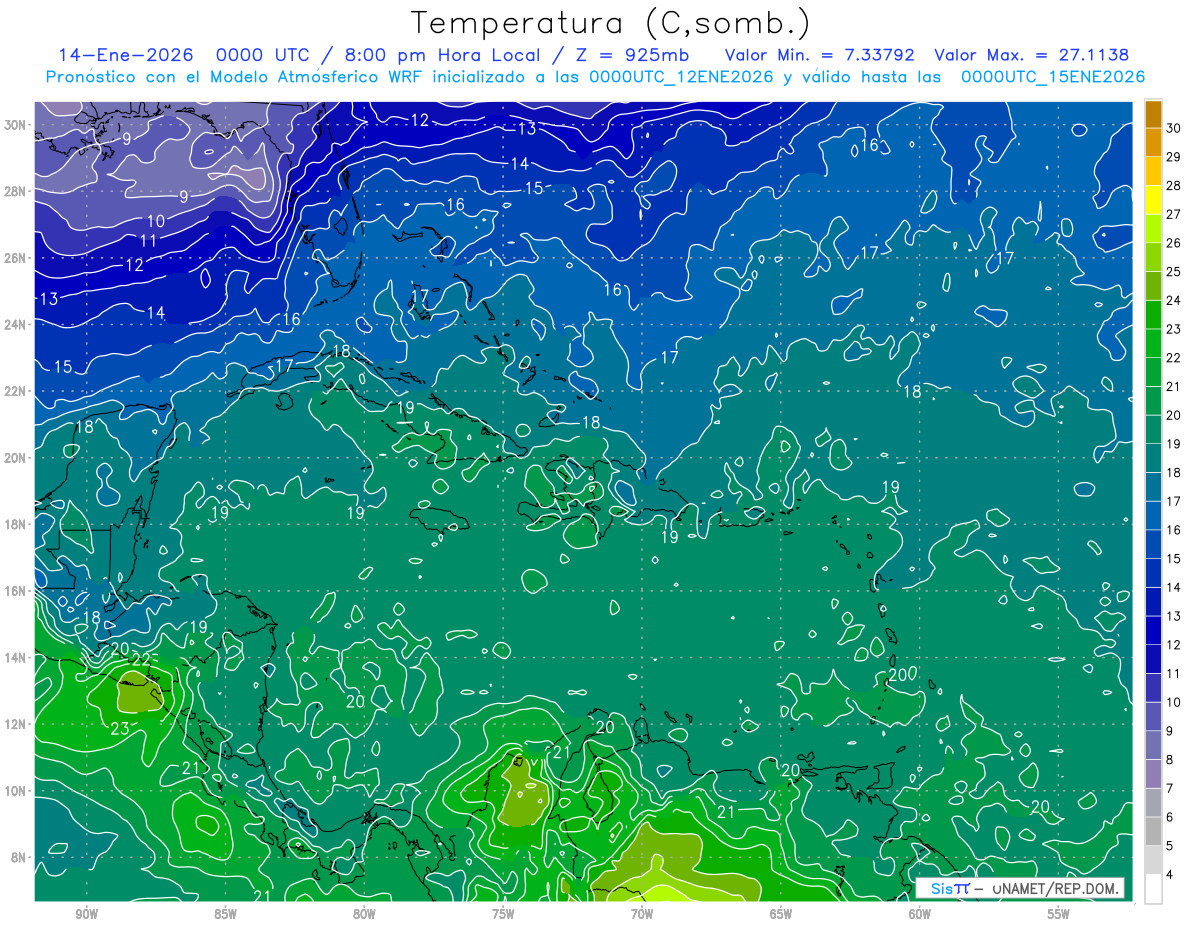Click the '30N' latitude axis label

[15, 124]
